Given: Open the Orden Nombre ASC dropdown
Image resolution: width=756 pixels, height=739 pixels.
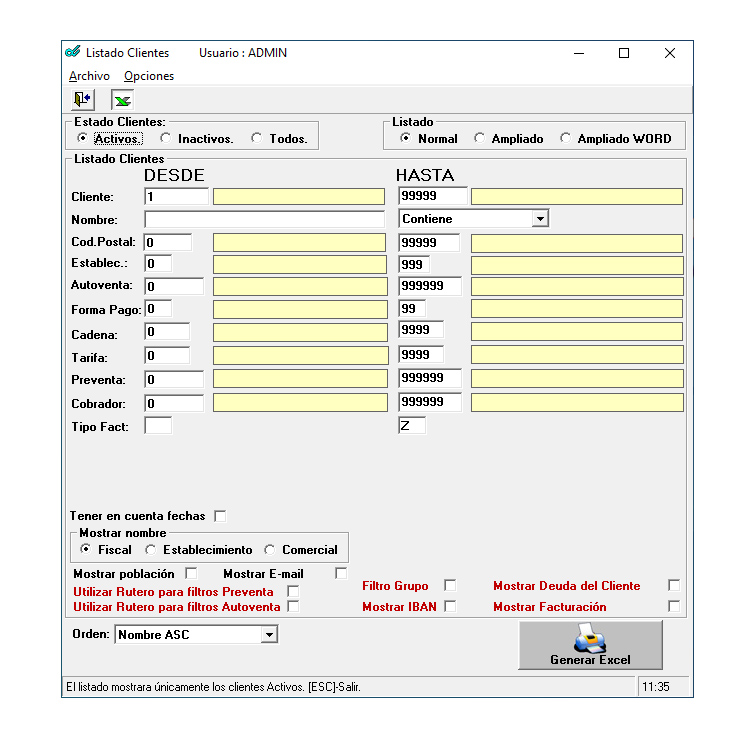Looking at the screenshot, I should coord(196,634).
